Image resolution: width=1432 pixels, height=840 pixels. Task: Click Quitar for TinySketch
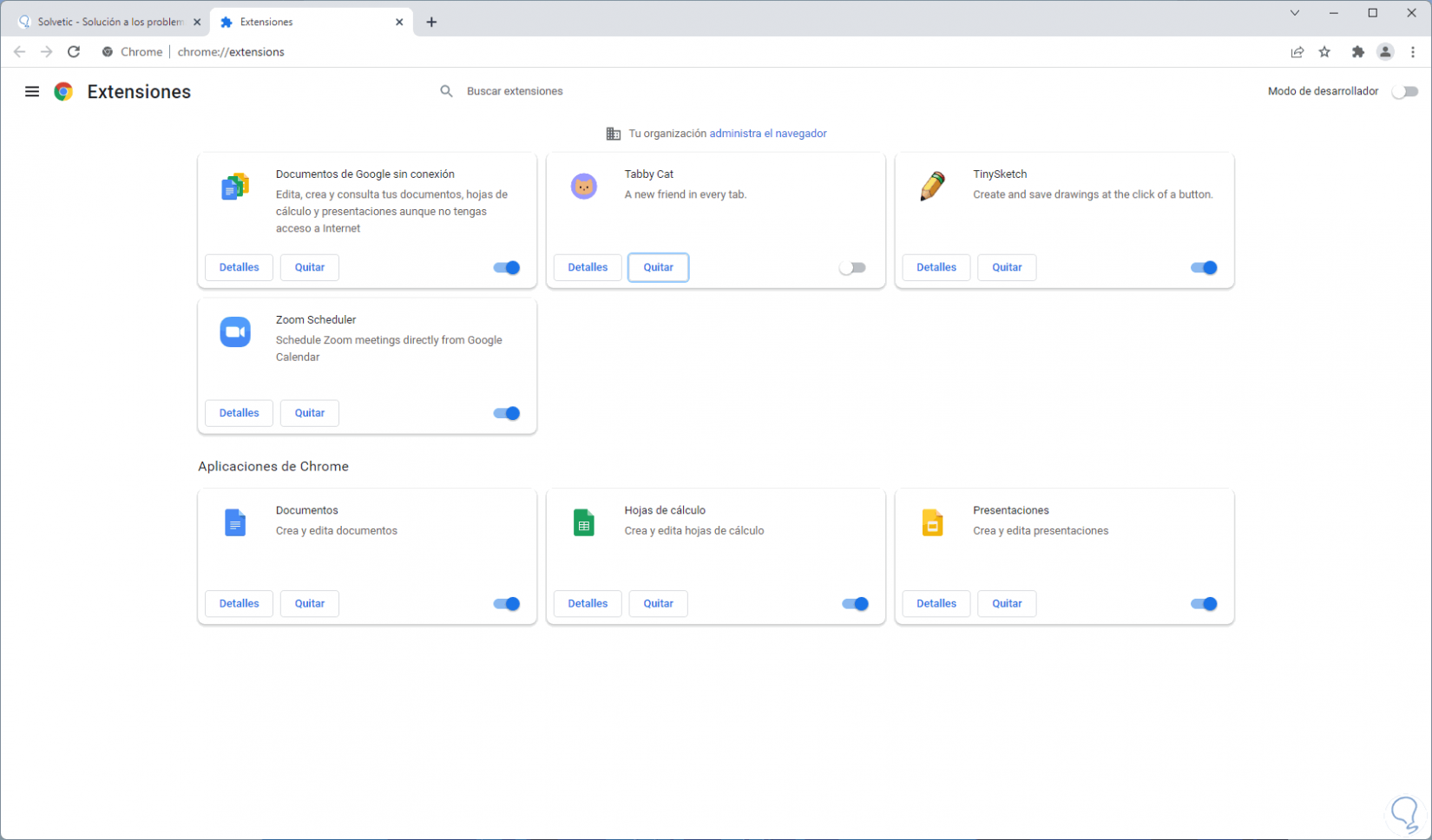[x=1007, y=267]
